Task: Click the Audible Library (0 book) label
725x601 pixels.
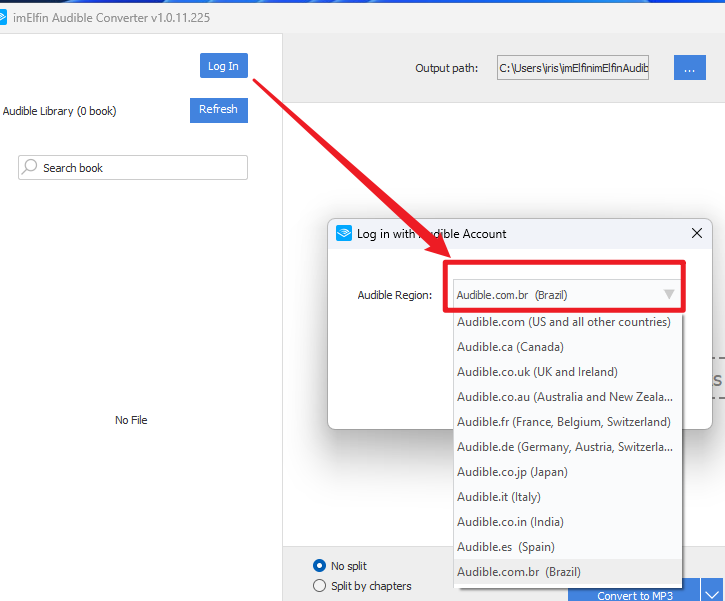Action: [x=60, y=111]
